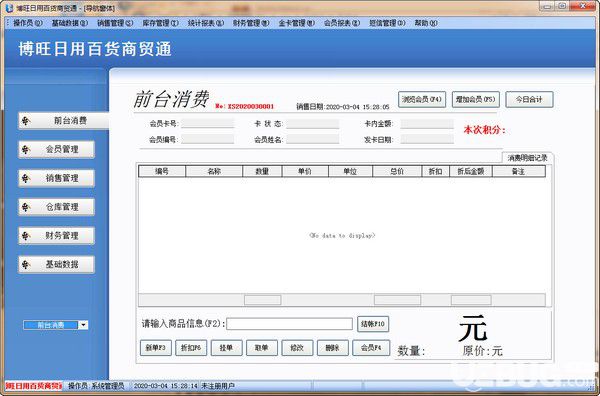Click 取单 button

pos(262,348)
